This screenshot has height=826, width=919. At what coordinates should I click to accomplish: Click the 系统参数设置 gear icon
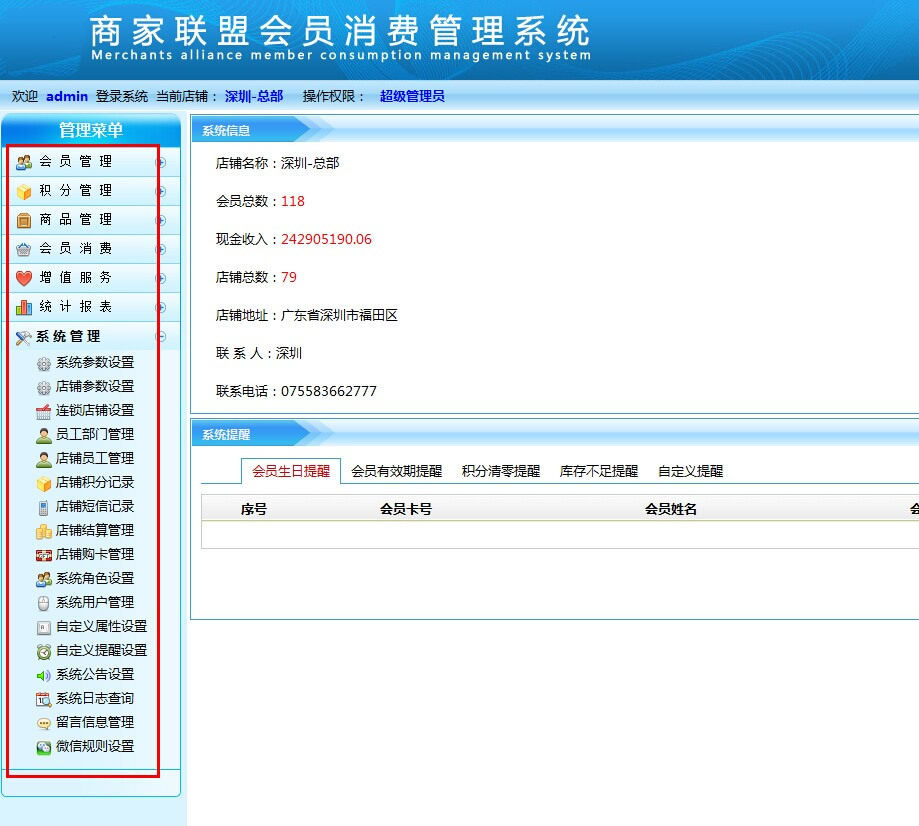pos(43,363)
